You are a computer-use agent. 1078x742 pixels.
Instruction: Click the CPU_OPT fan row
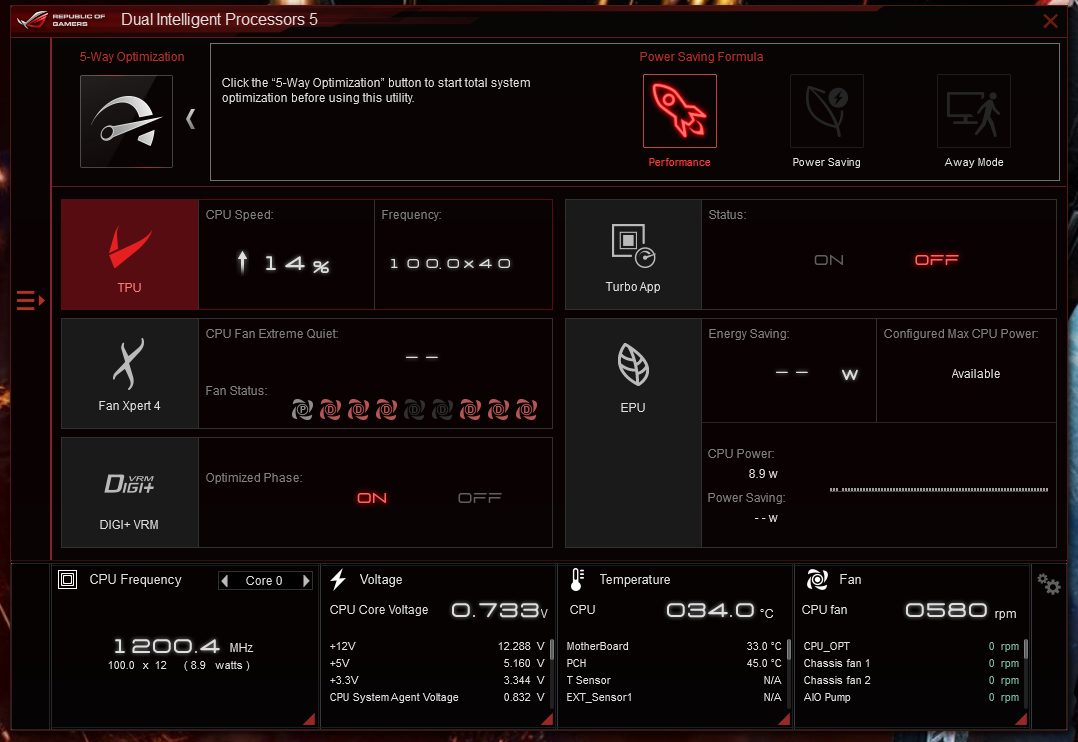pyautogui.click(x=911, y=646)
